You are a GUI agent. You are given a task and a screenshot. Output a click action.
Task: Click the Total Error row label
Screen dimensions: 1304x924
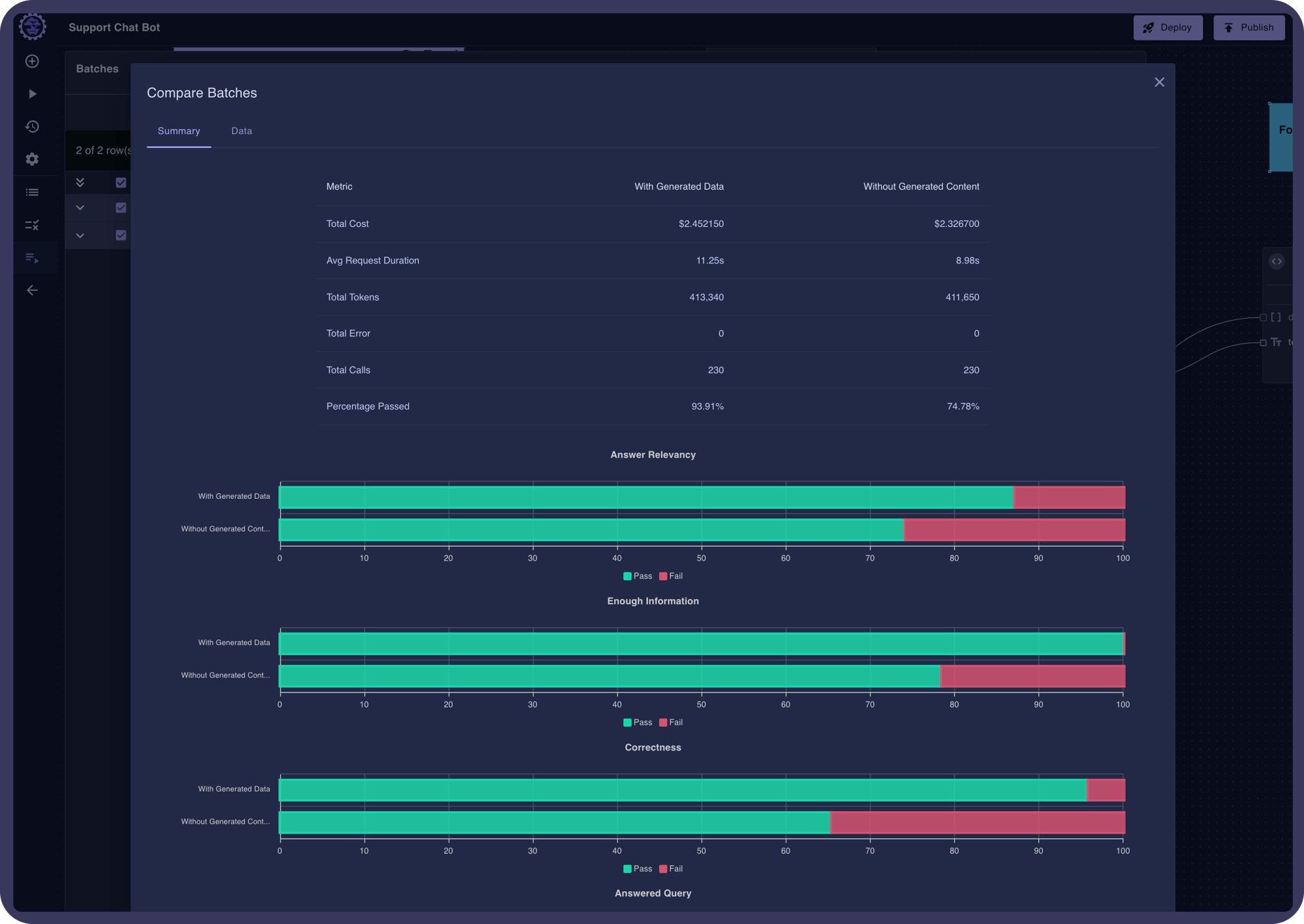348,333
